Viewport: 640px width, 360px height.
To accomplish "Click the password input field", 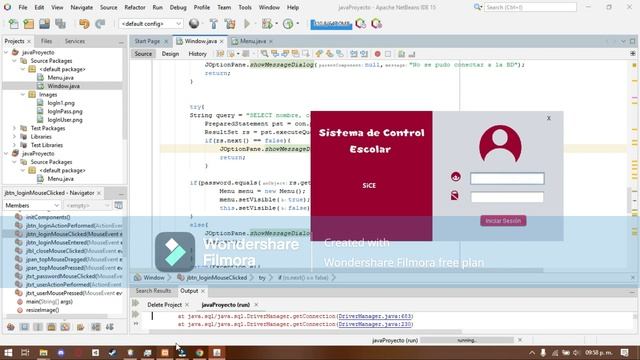I will pyautogui.click(x=507, y=197).
